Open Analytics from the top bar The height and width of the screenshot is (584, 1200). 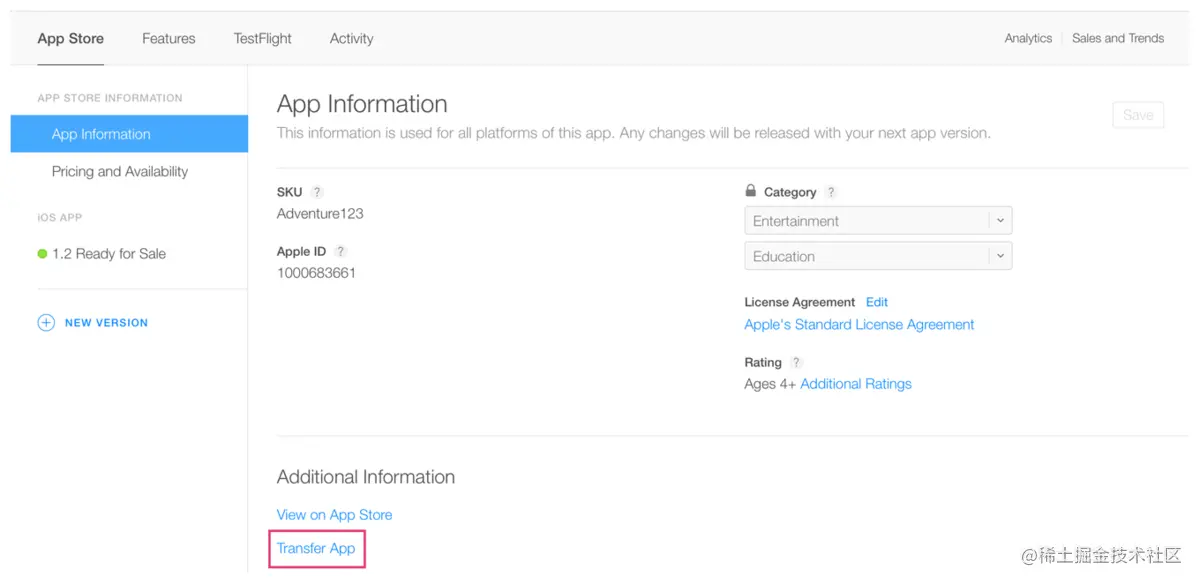(1028, 39)
